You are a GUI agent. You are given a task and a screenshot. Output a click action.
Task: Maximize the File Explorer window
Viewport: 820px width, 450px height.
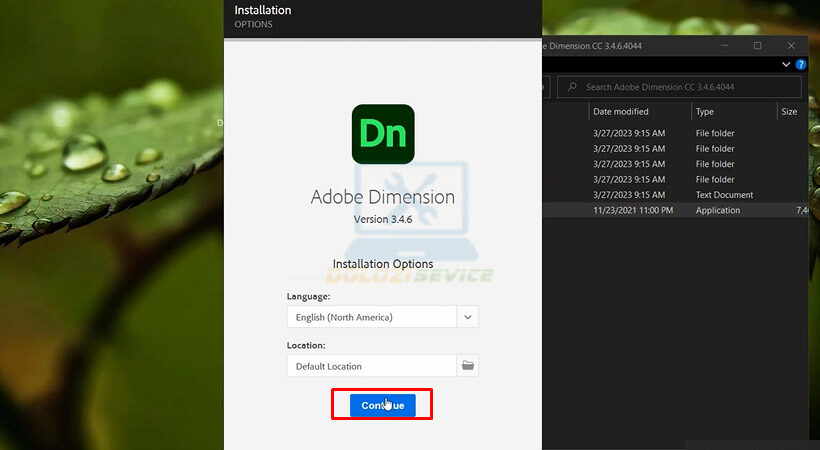(757, 45)
